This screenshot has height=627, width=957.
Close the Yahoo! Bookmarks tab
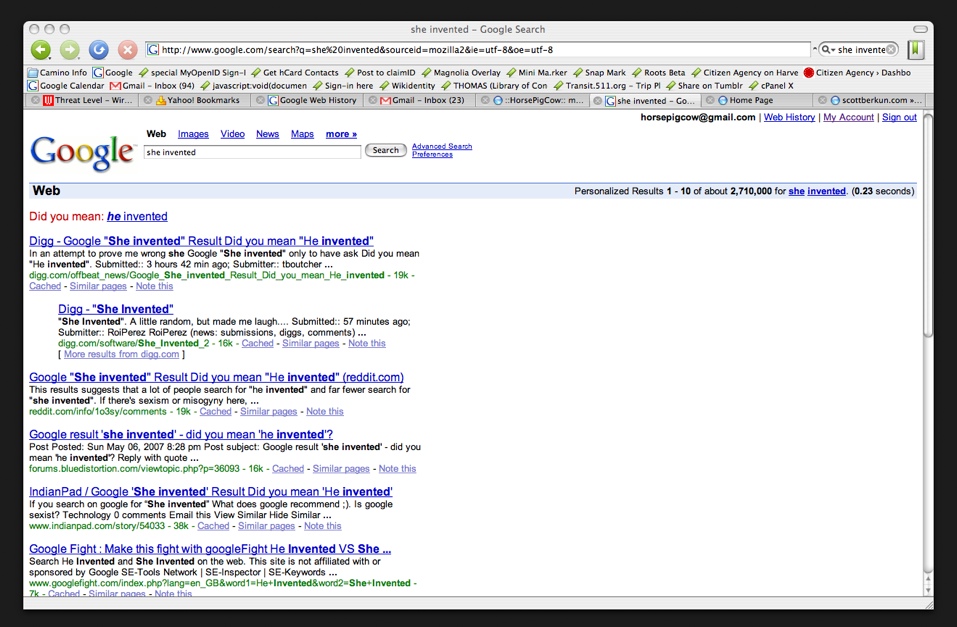pyautogui.click(x=148, y=100)
